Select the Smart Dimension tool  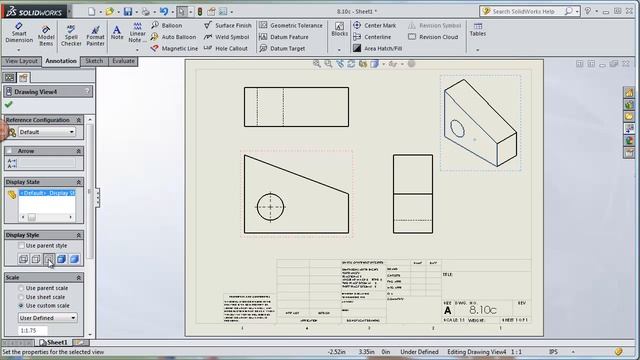pyautogui.click(x=19, y=33)
